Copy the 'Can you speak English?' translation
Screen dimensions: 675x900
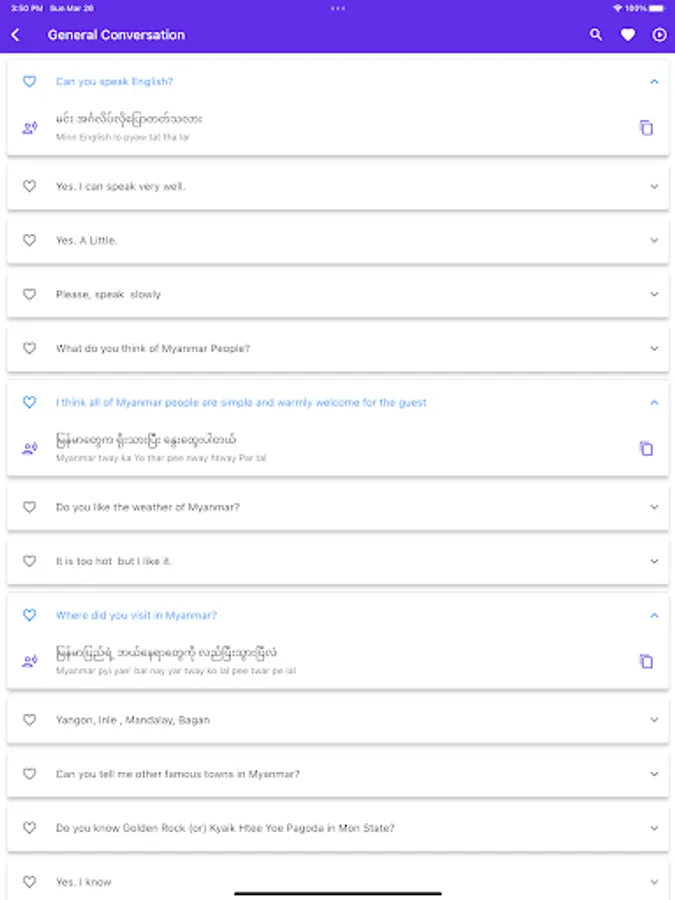click(646, 127)
